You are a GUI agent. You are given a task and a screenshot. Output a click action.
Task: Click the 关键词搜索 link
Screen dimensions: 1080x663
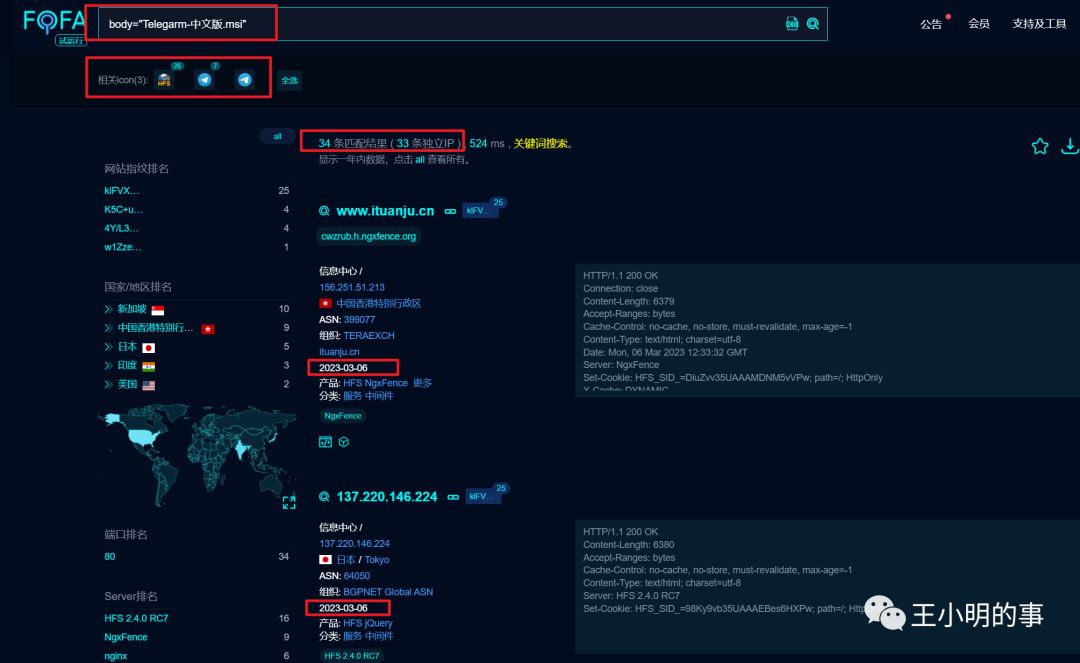[541, 143]
